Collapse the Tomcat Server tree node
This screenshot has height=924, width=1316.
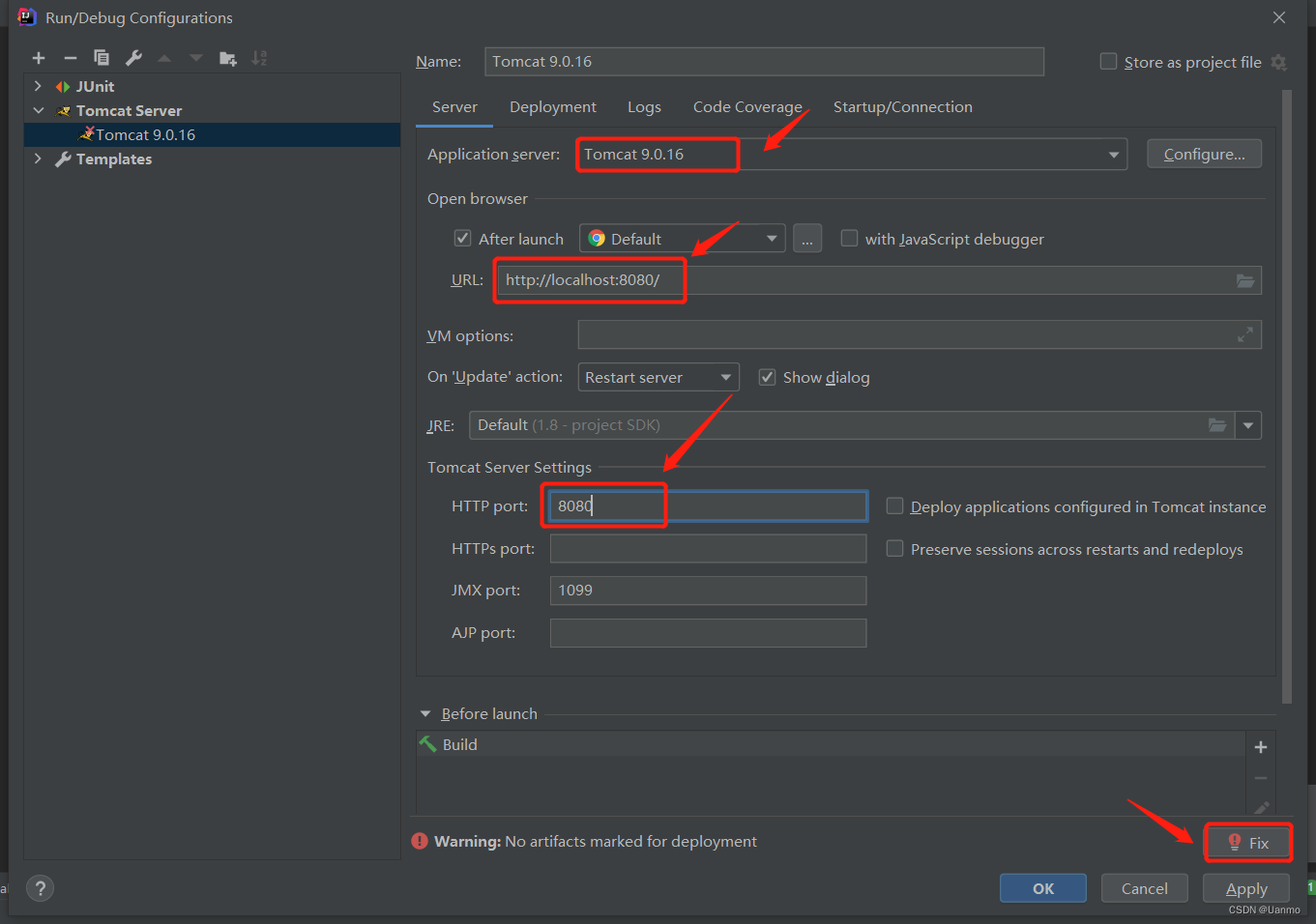click(x=38, y=110)
